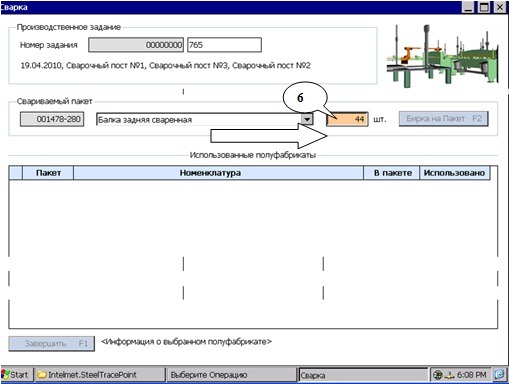509x384 pixels.
Task: Click the Информация о выбранном полуфабрикате text
Action: (186, 342)
